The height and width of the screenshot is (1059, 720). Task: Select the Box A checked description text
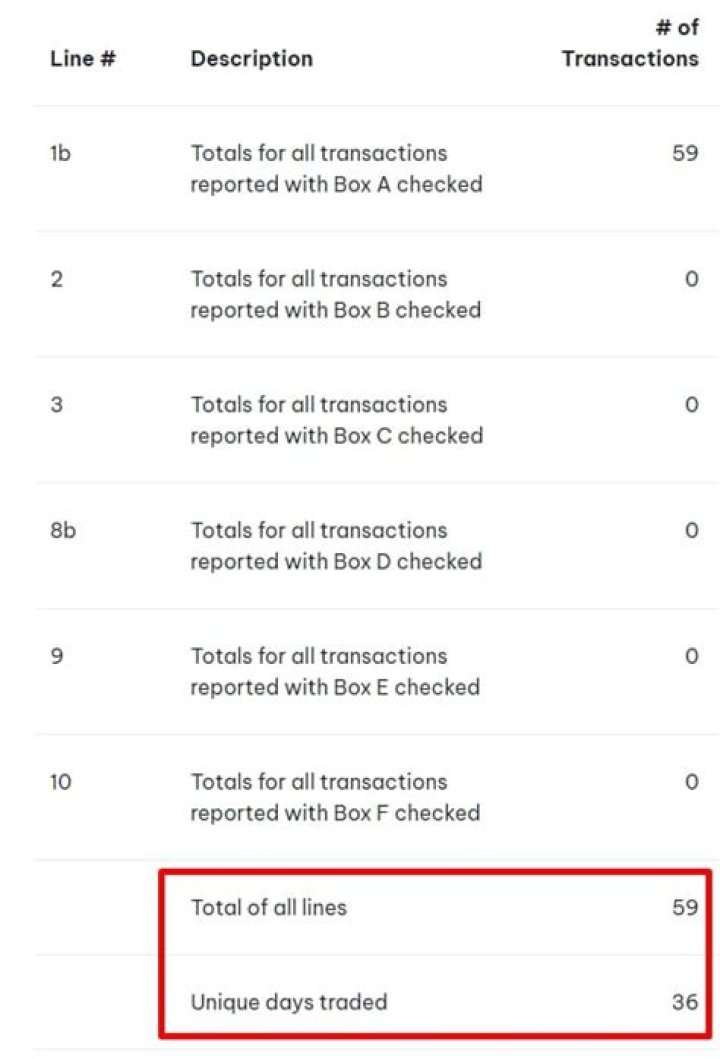pos(336,169)
